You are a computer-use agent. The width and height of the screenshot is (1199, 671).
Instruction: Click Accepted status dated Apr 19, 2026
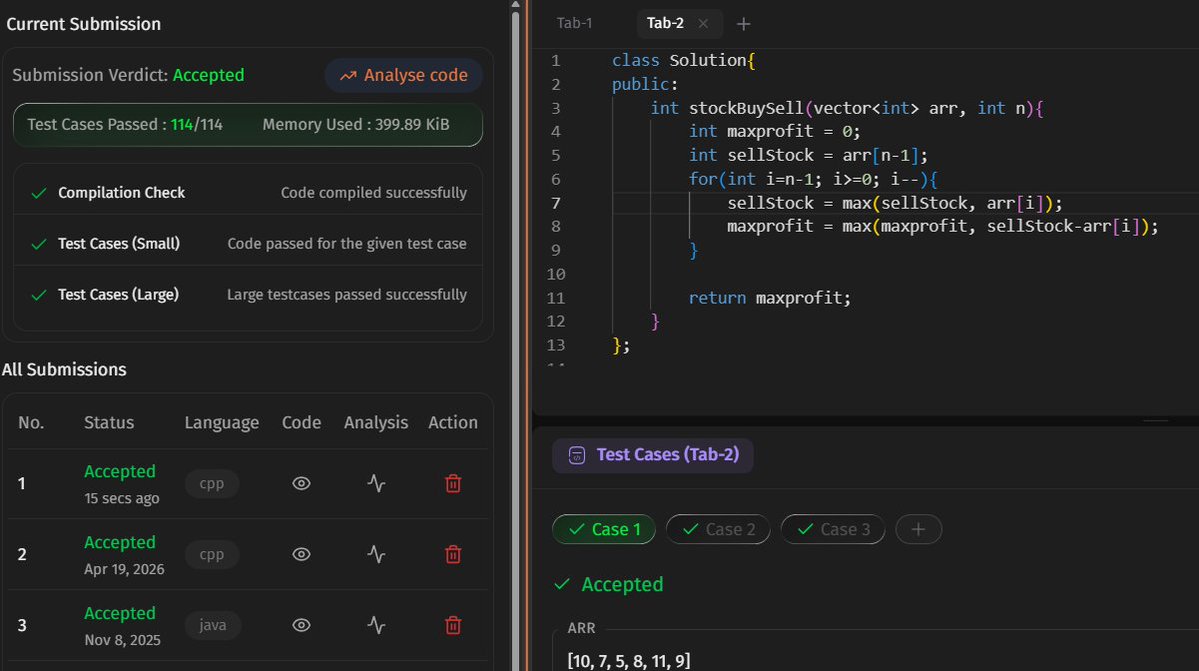pyautogui.click(x=119, y=542)
